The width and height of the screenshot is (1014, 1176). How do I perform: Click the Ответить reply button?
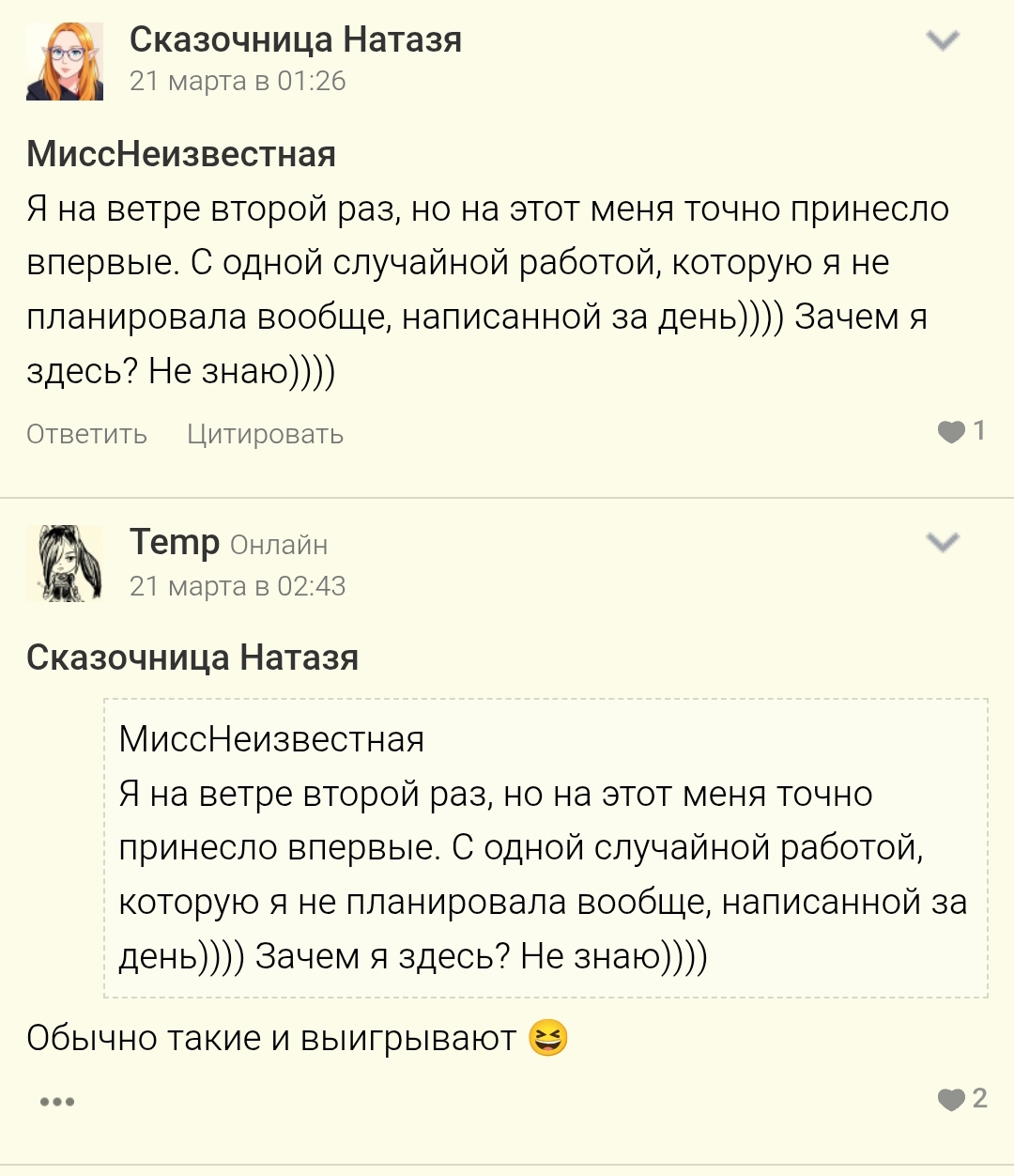(x=86, y=434)
